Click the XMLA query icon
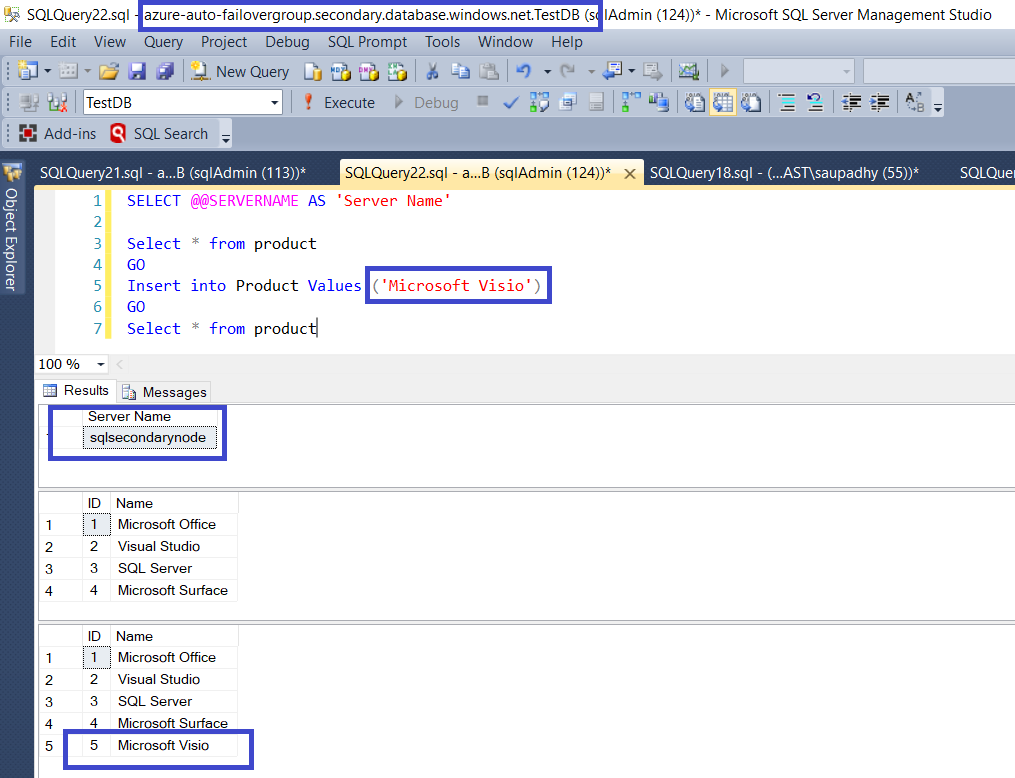This screenshot has height=778, width=1015. click(397, 71)
